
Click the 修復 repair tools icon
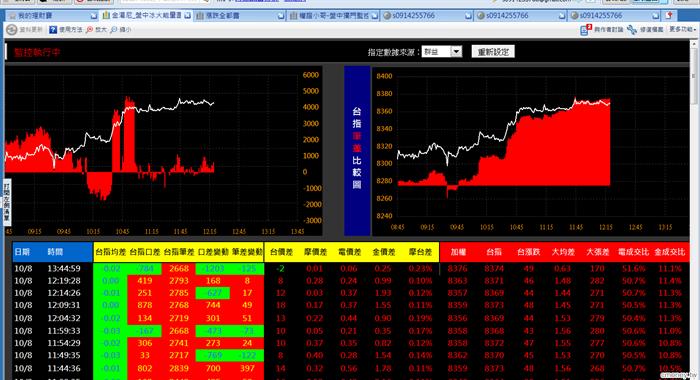[632, 30]
